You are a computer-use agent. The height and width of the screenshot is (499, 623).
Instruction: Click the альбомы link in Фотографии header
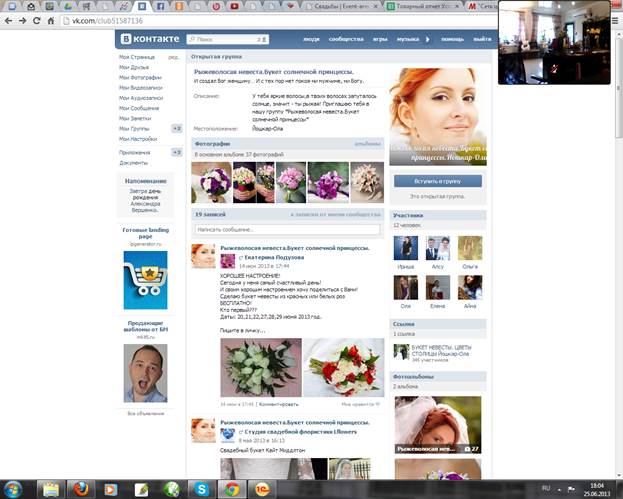point(368,144)
